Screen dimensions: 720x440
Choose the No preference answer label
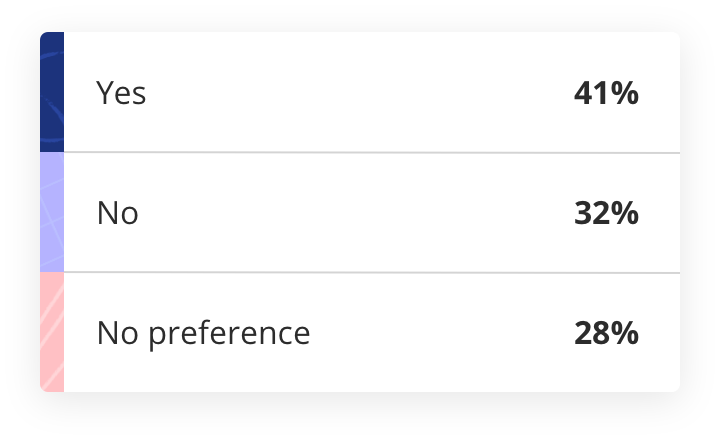(x=203, y=332)
